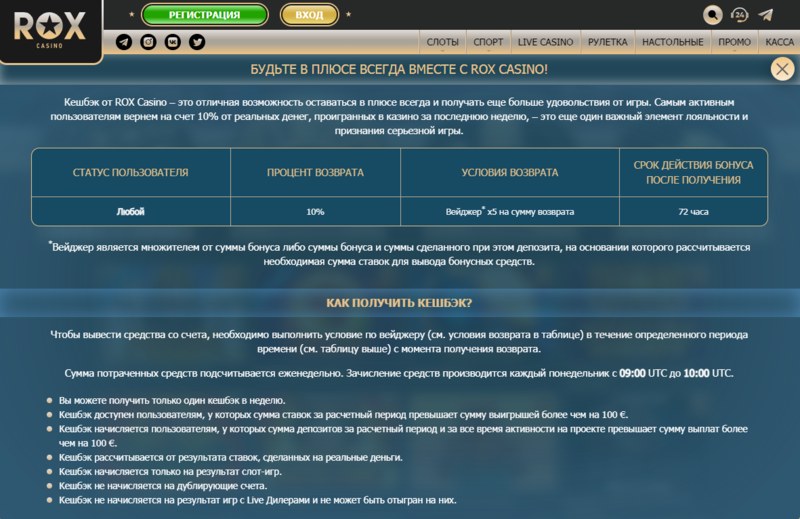The width and height of the screenshot is (800, 519).
Task: Select the СРОК ДЕЙСТВИЯ БОНУСА header
Action: (693, 172)
